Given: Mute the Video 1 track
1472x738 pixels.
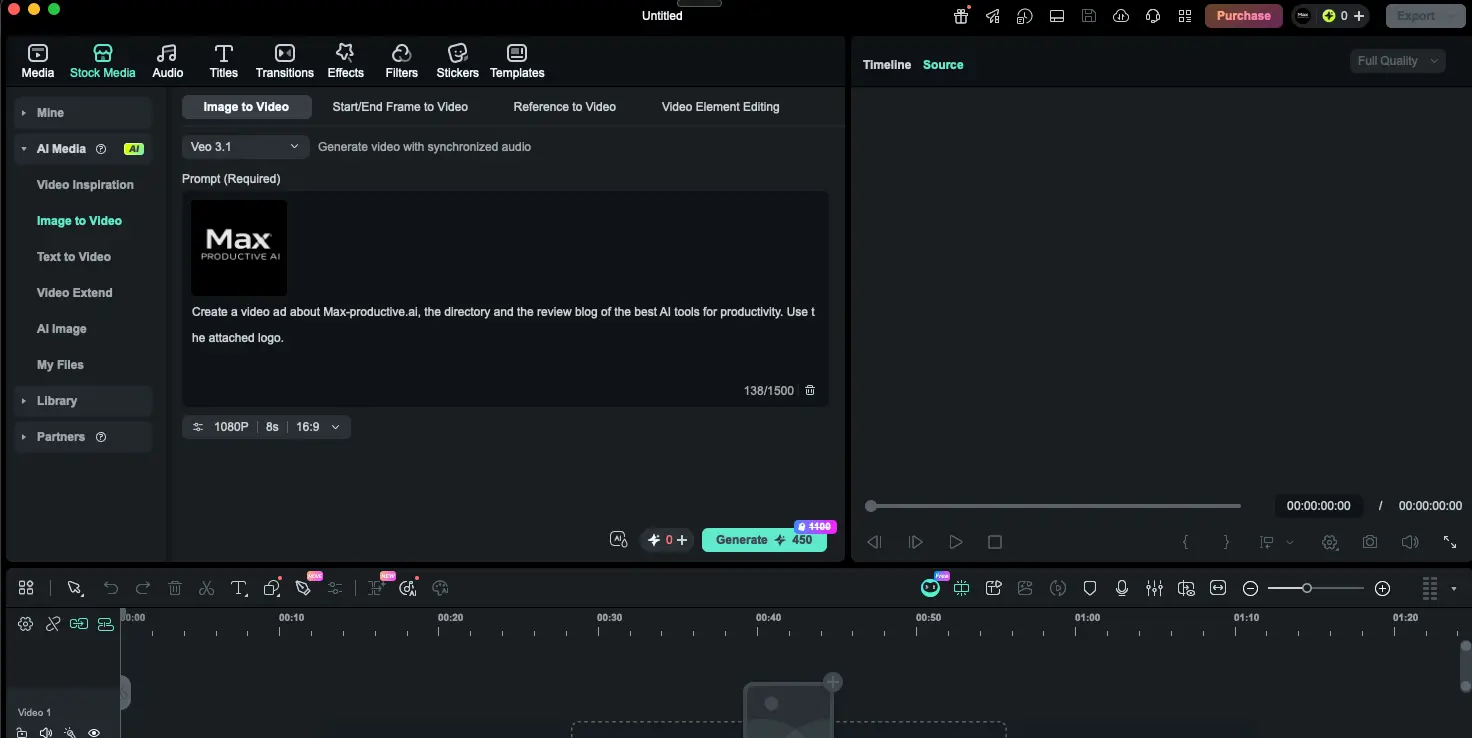Looking at the screenshot, I should pyautogui.click(x=45, y=733).
